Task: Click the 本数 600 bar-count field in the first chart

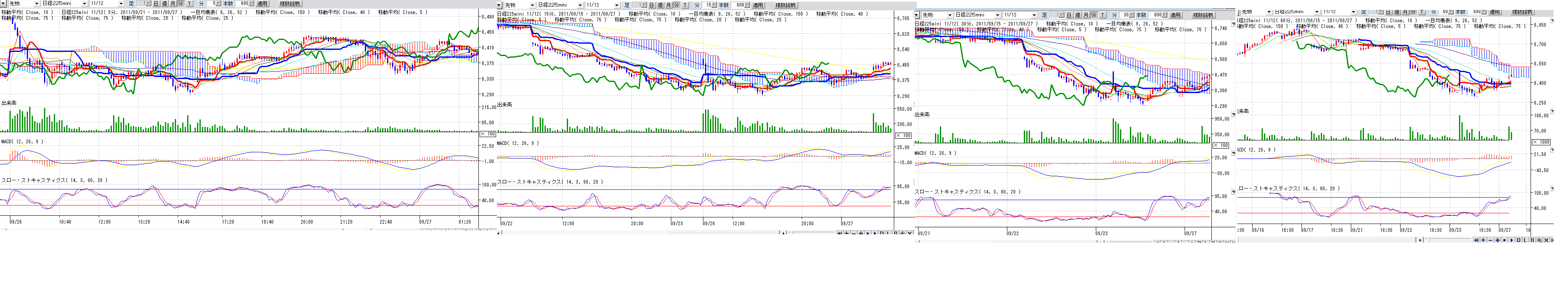Action: click(x=243, y=4)
